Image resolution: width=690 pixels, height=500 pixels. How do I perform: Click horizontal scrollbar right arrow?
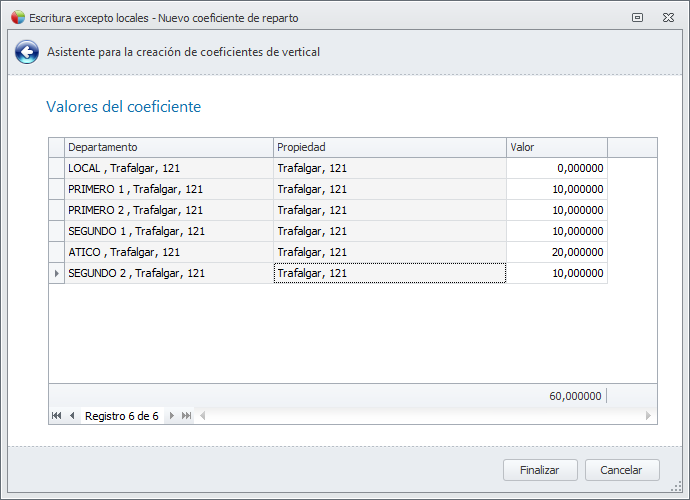coord(648,416)
